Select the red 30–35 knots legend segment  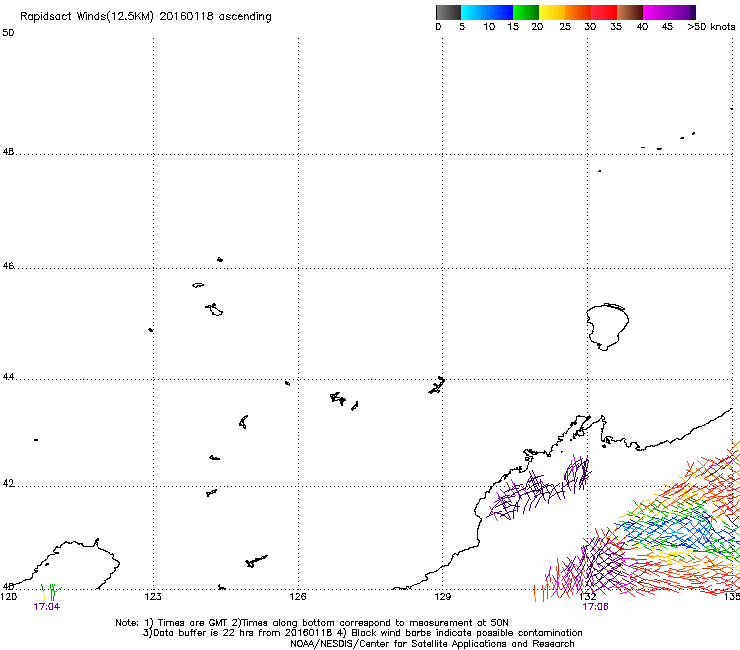click(604, 12)
